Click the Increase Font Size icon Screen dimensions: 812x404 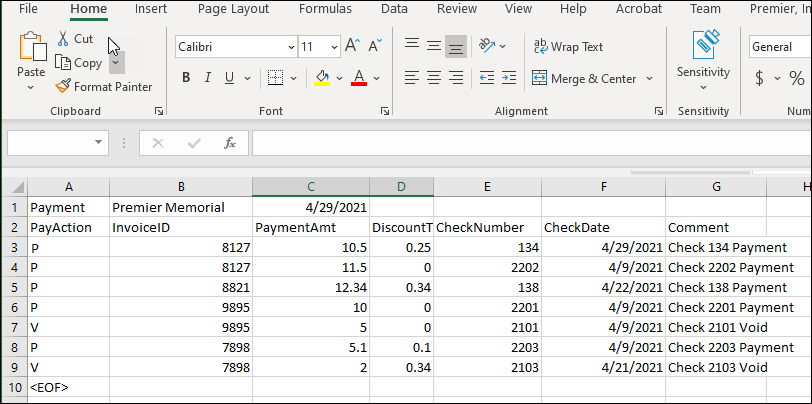click(x=353, y=46)
